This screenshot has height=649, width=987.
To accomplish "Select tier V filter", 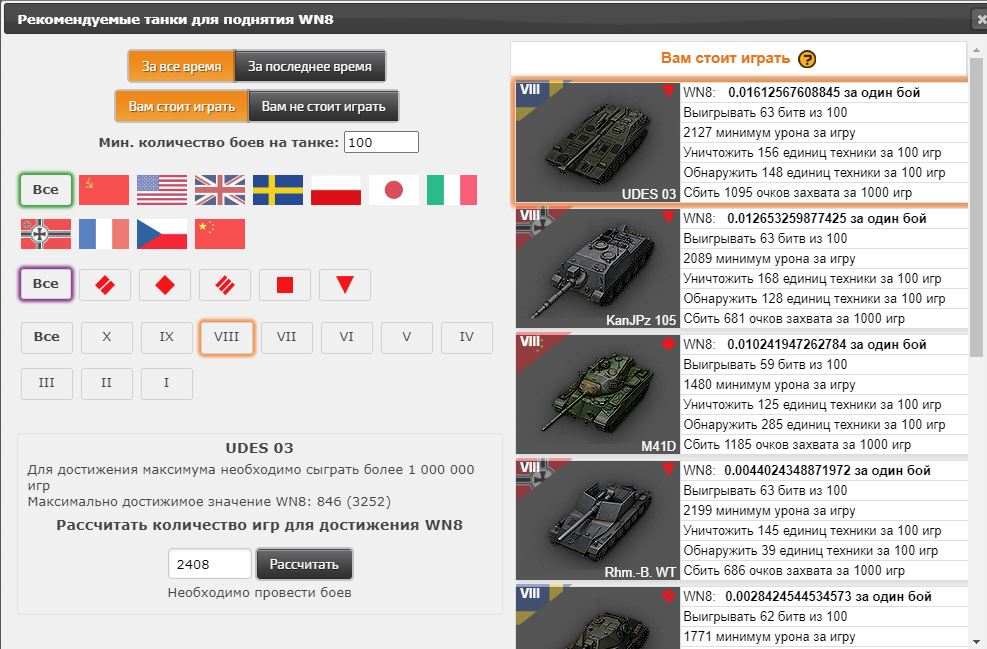I will pyautogui.click(x=407, y=337).
